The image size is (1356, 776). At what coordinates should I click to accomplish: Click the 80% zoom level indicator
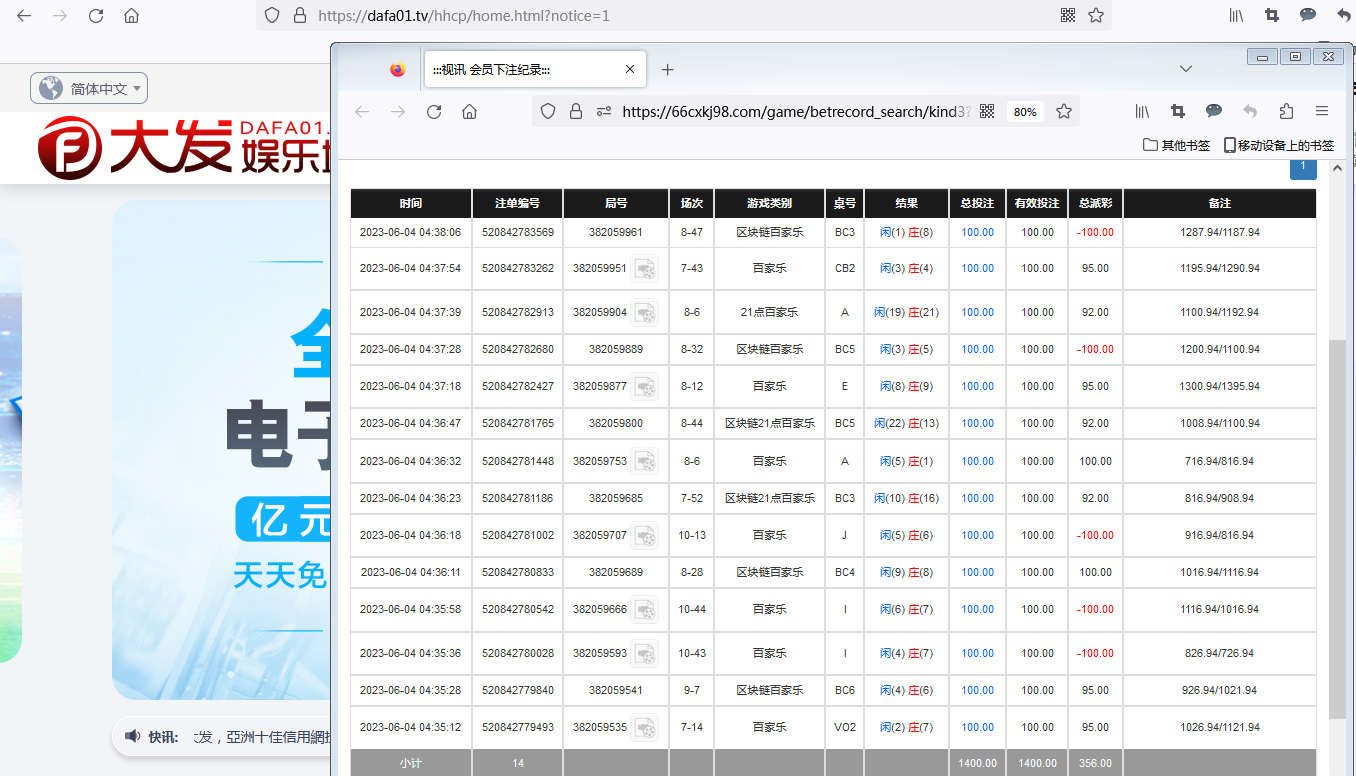pyautogui.click(x=1025, y=112)
